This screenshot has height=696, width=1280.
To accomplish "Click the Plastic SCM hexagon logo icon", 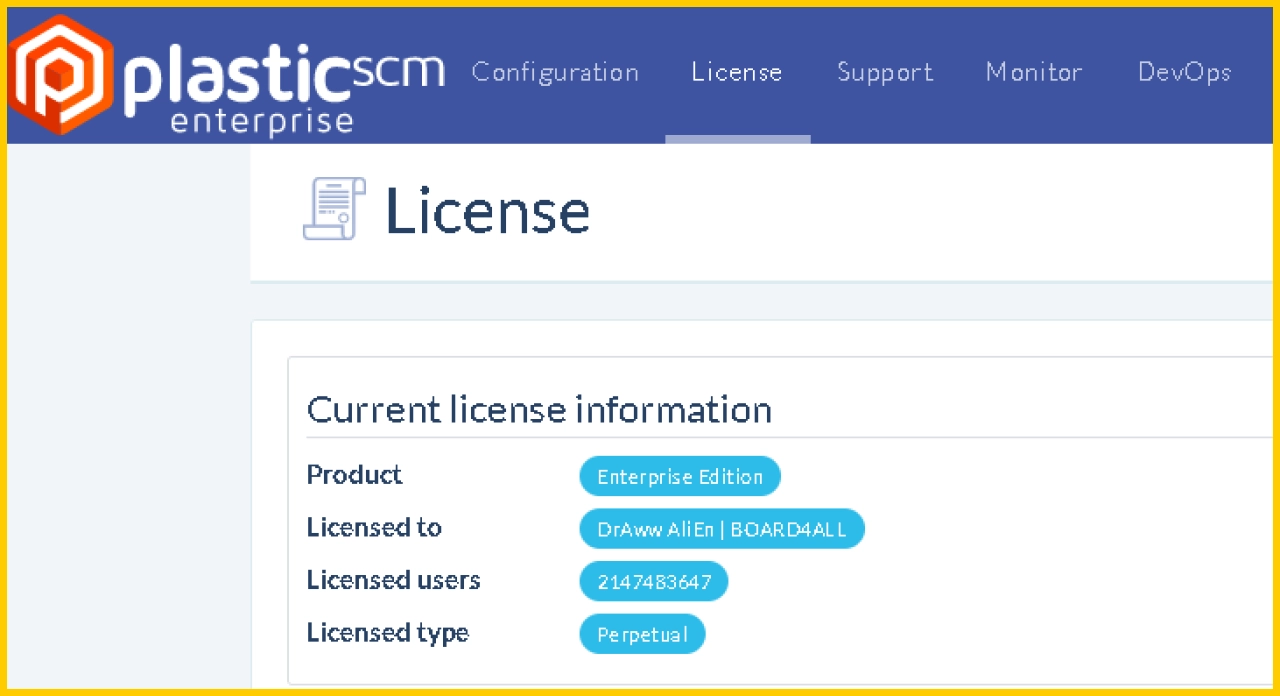I will coord(61,74).
